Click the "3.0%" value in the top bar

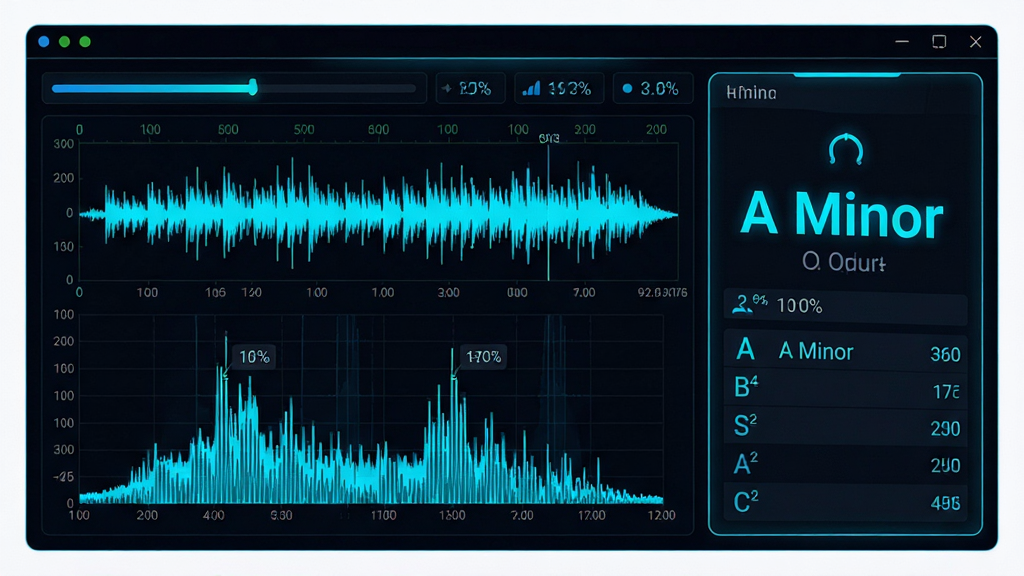pyautogui.click(x=659, y=88)
